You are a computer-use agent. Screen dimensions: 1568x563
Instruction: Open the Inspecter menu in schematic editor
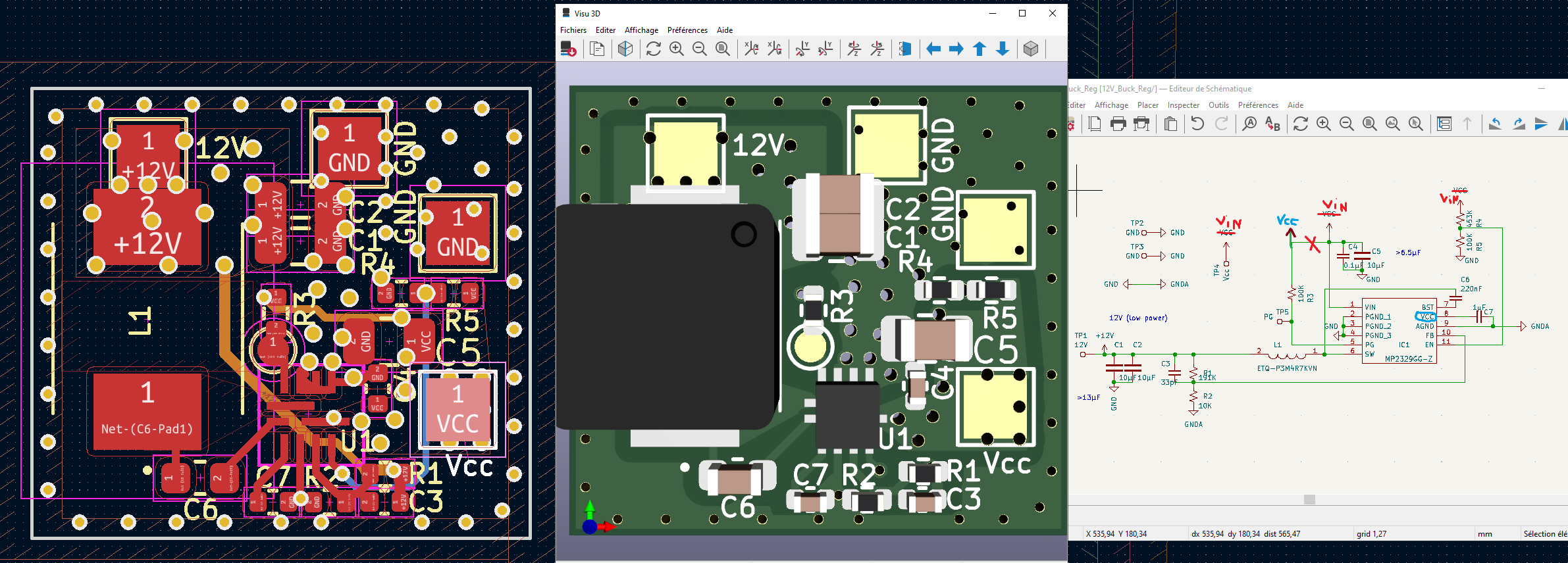pyautogui.click(x=1183, y=105)
